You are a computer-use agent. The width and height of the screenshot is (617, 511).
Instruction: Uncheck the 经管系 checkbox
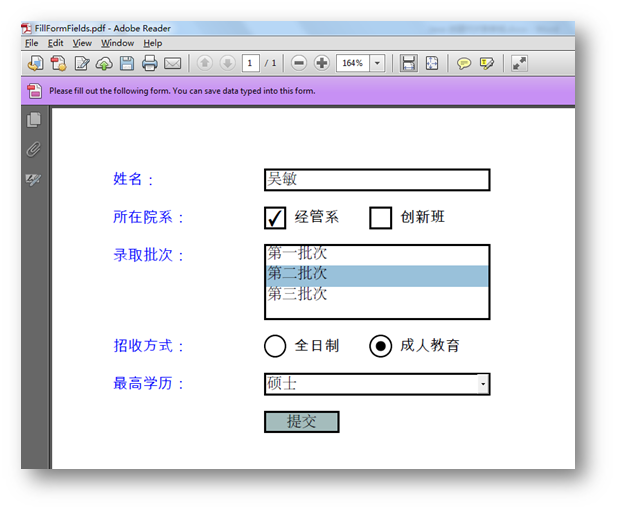point(275,218)
